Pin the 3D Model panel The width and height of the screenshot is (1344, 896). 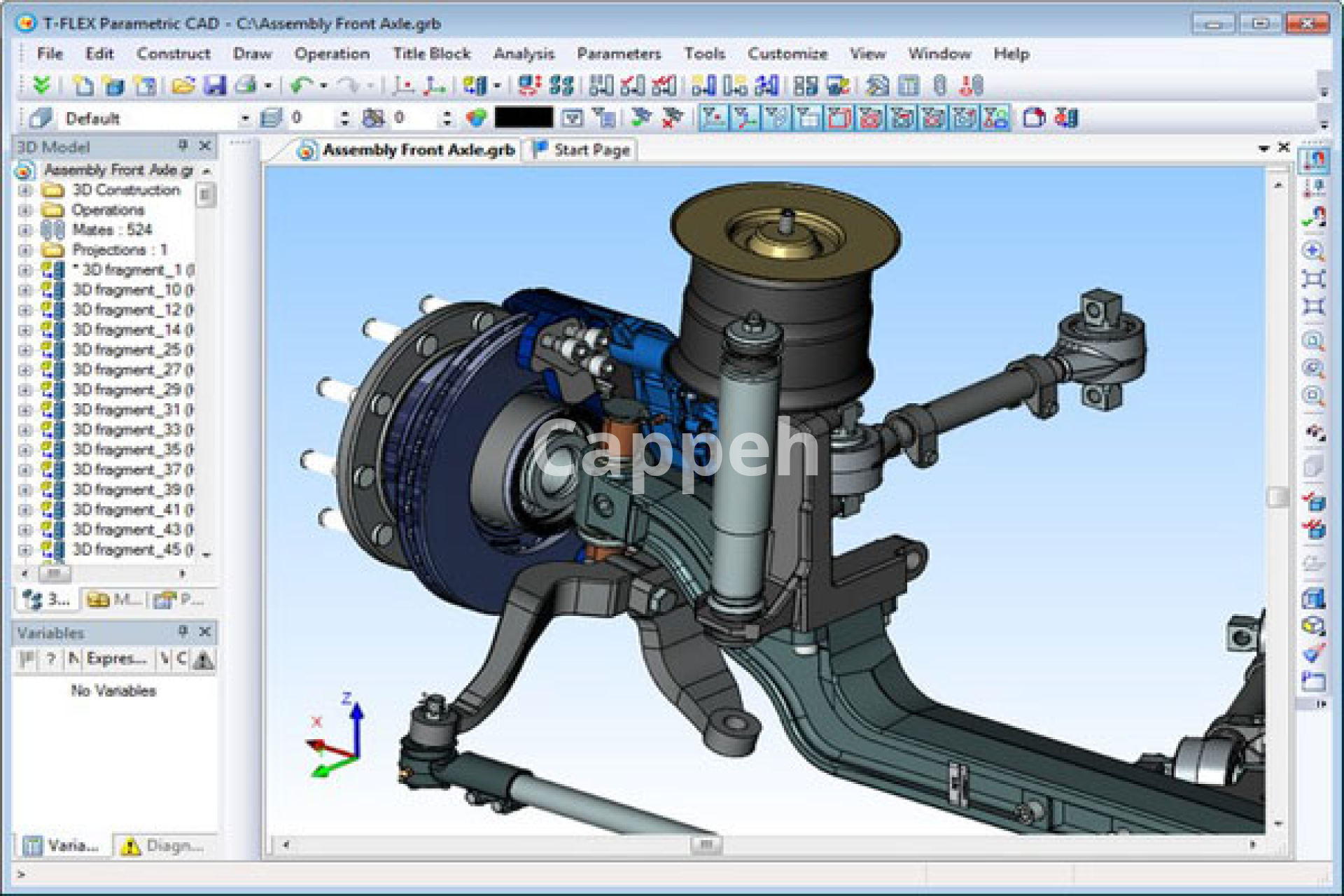coord(183,146)
